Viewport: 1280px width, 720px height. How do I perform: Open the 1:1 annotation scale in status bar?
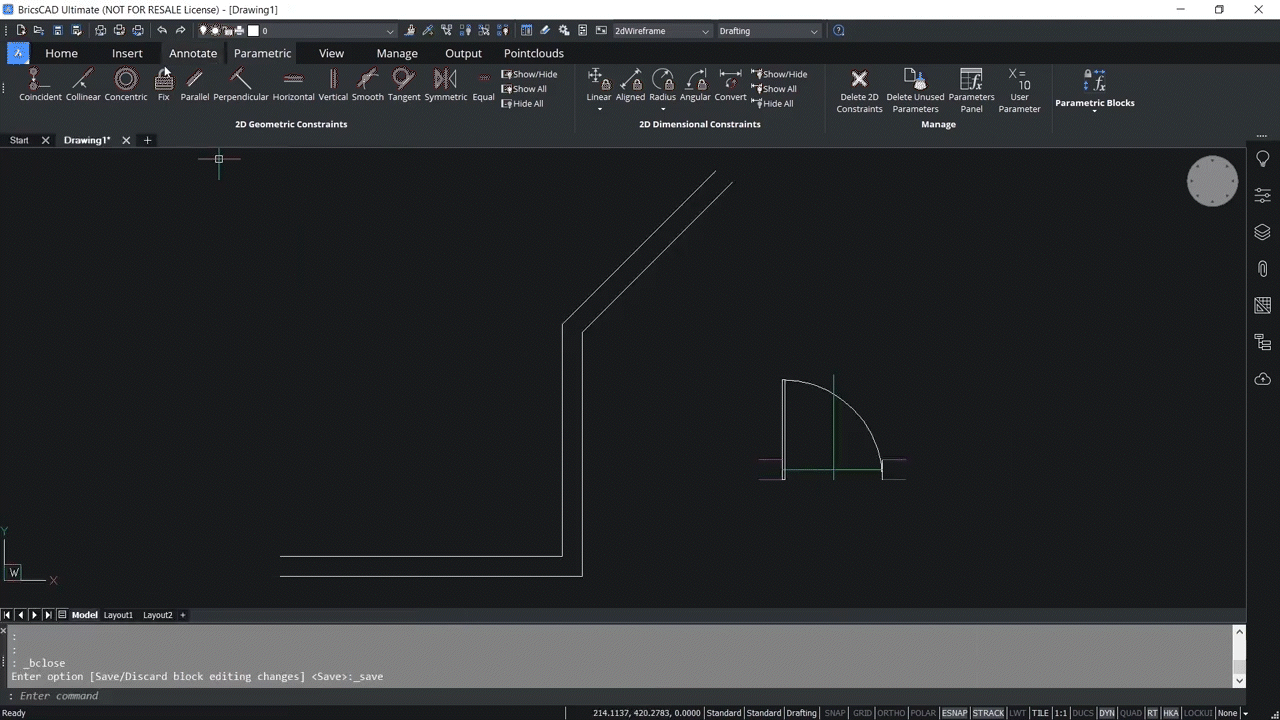(1061, 713)
